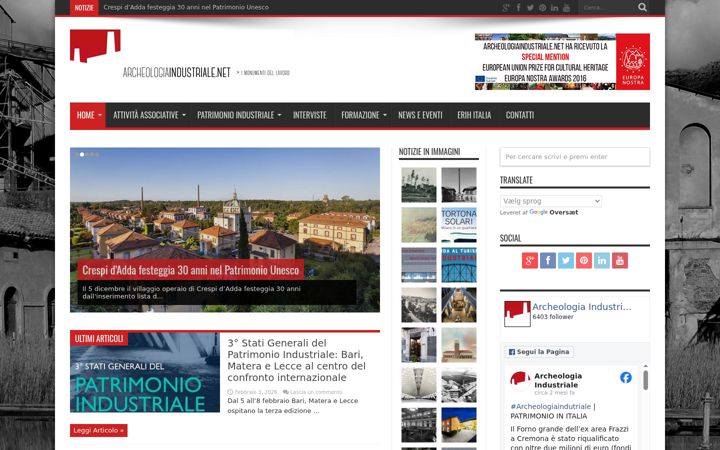Image resolution: width=720 pixels, height=450 pixels.
Task: Click LinkedIn button in Social widget
Action: (602, 261)
